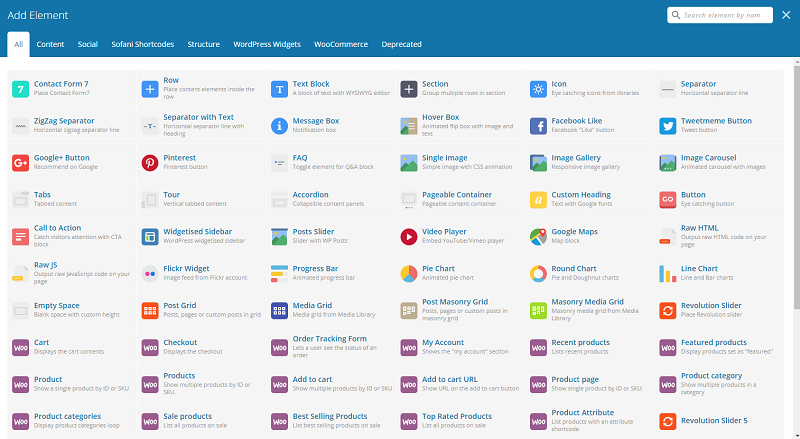
Task: Select the Round Chart donut icon
Action: [538, 274]
